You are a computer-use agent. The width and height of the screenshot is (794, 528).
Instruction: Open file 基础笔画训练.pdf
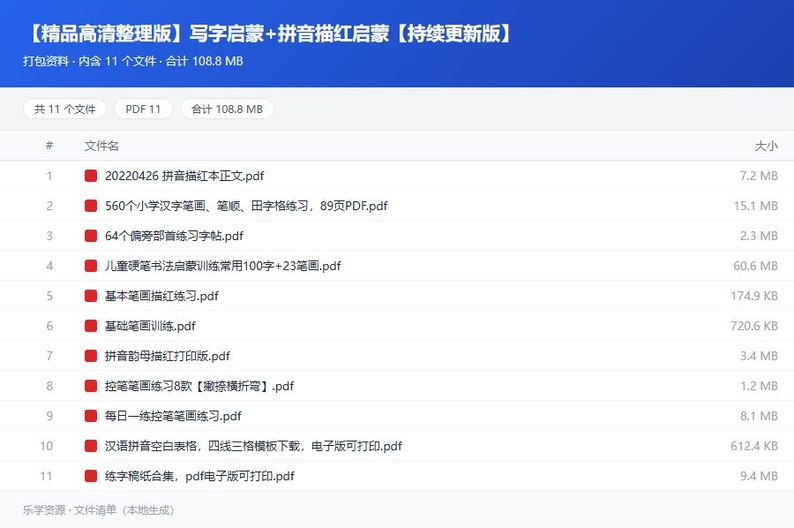(150, 326)
